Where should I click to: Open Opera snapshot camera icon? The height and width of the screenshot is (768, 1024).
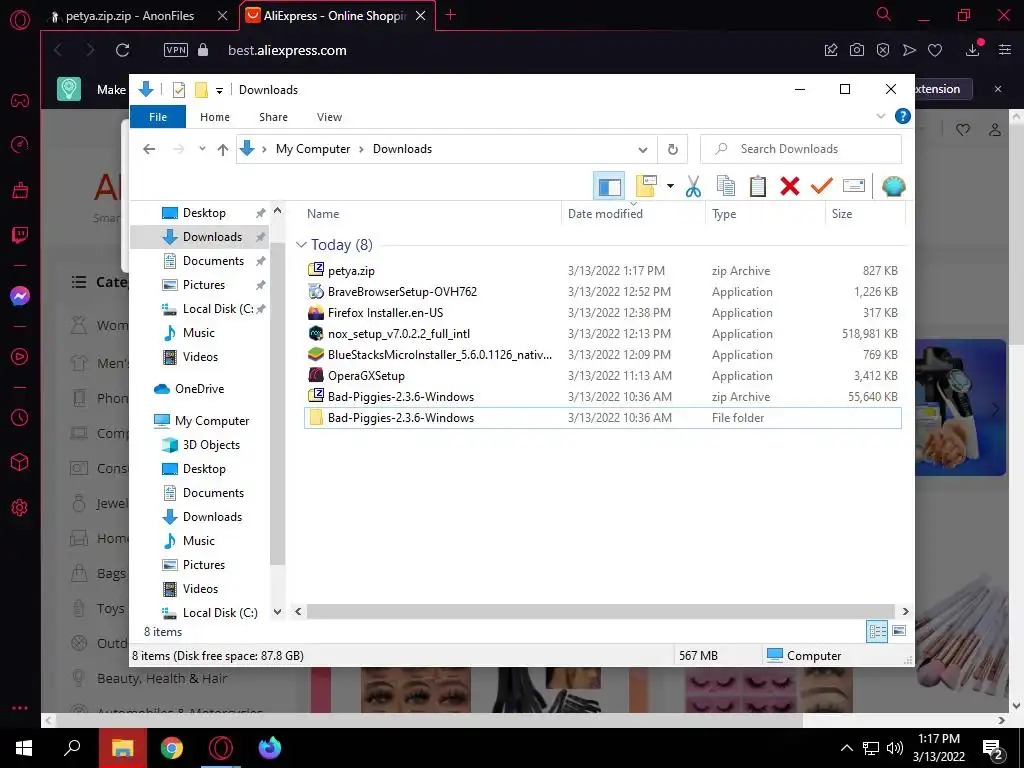[857, 50]
